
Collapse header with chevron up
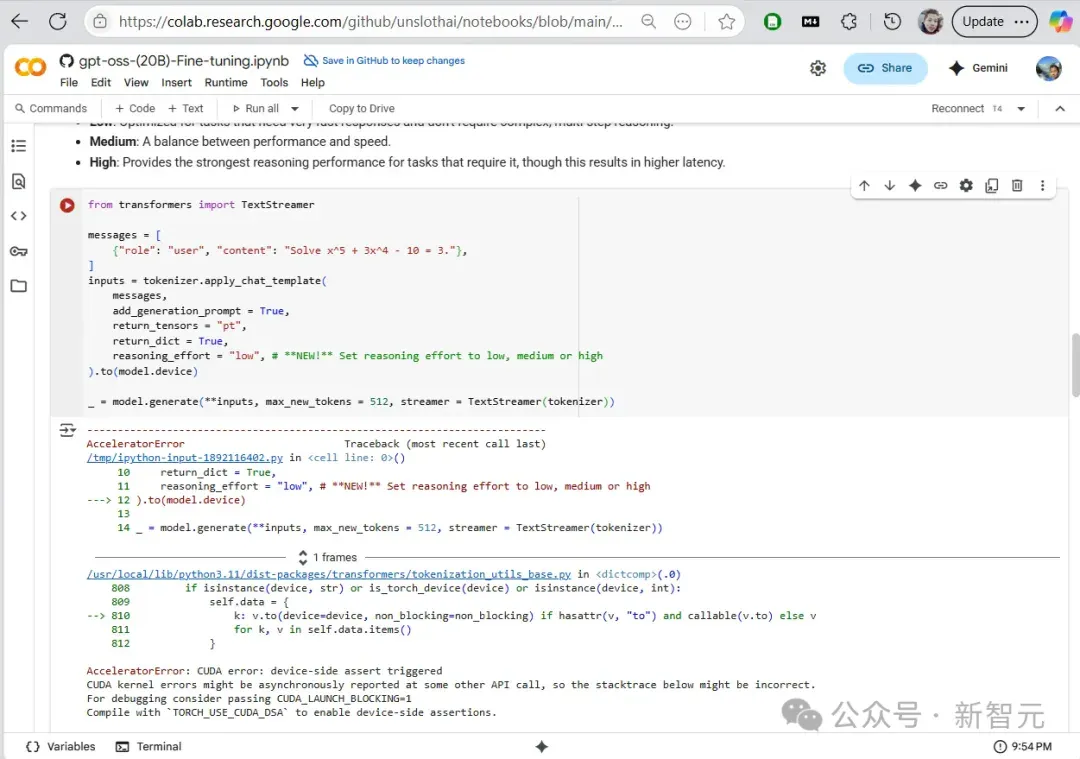[1059, 108]
